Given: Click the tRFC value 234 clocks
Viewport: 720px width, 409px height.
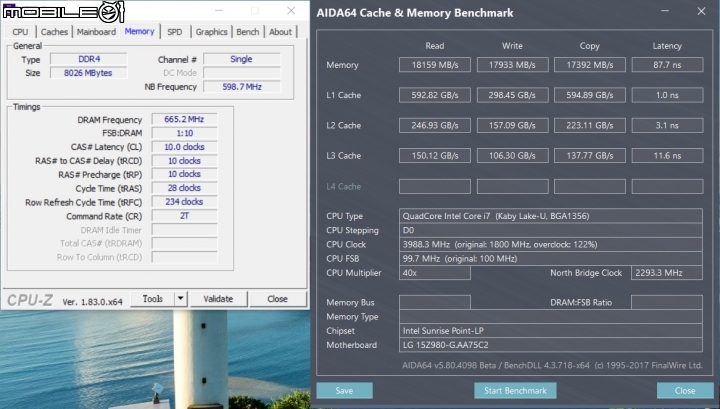Looking at the screenshot, I should click(184, 202).
